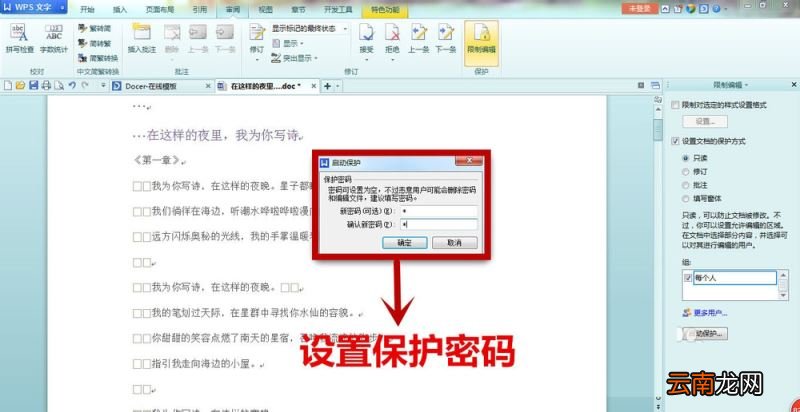Screen dimensions: 800x412
Task: Click the new document icon in quick toolbar
Action: pos(8,86)
